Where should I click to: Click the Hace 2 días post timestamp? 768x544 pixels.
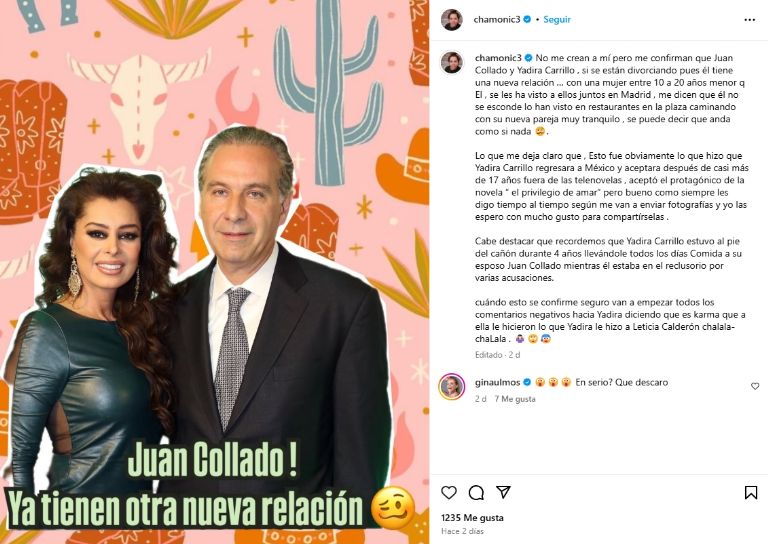462,531
